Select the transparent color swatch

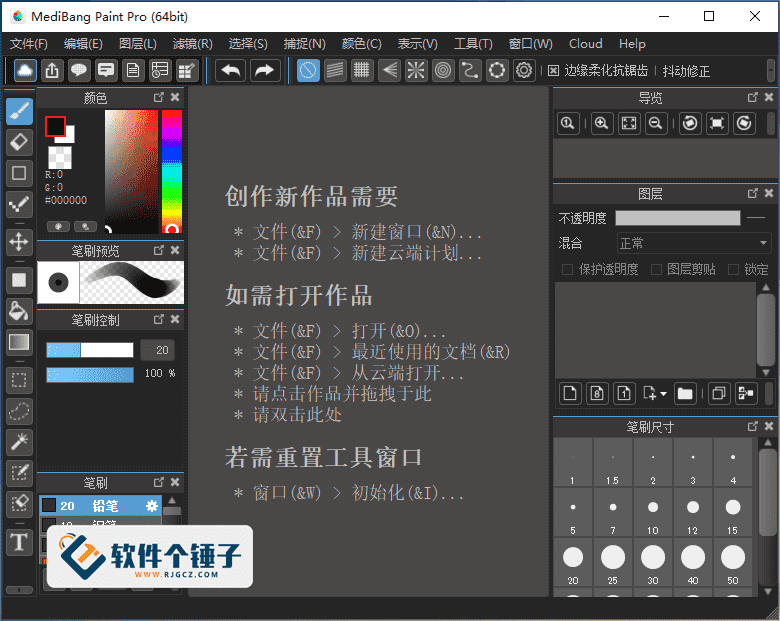pos(60,157)
